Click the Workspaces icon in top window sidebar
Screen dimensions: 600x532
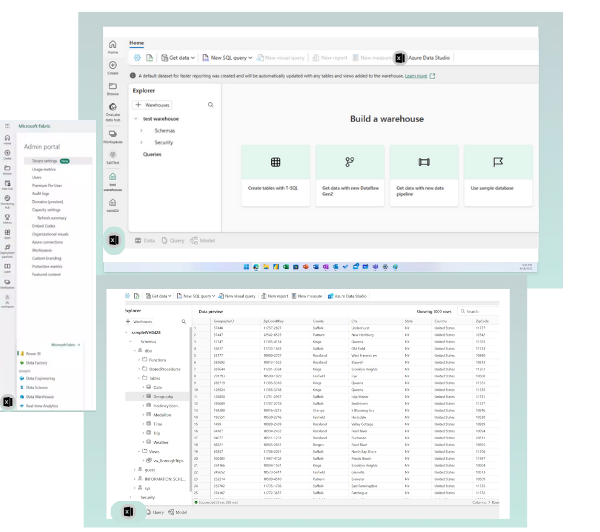[x=112, y=136]
